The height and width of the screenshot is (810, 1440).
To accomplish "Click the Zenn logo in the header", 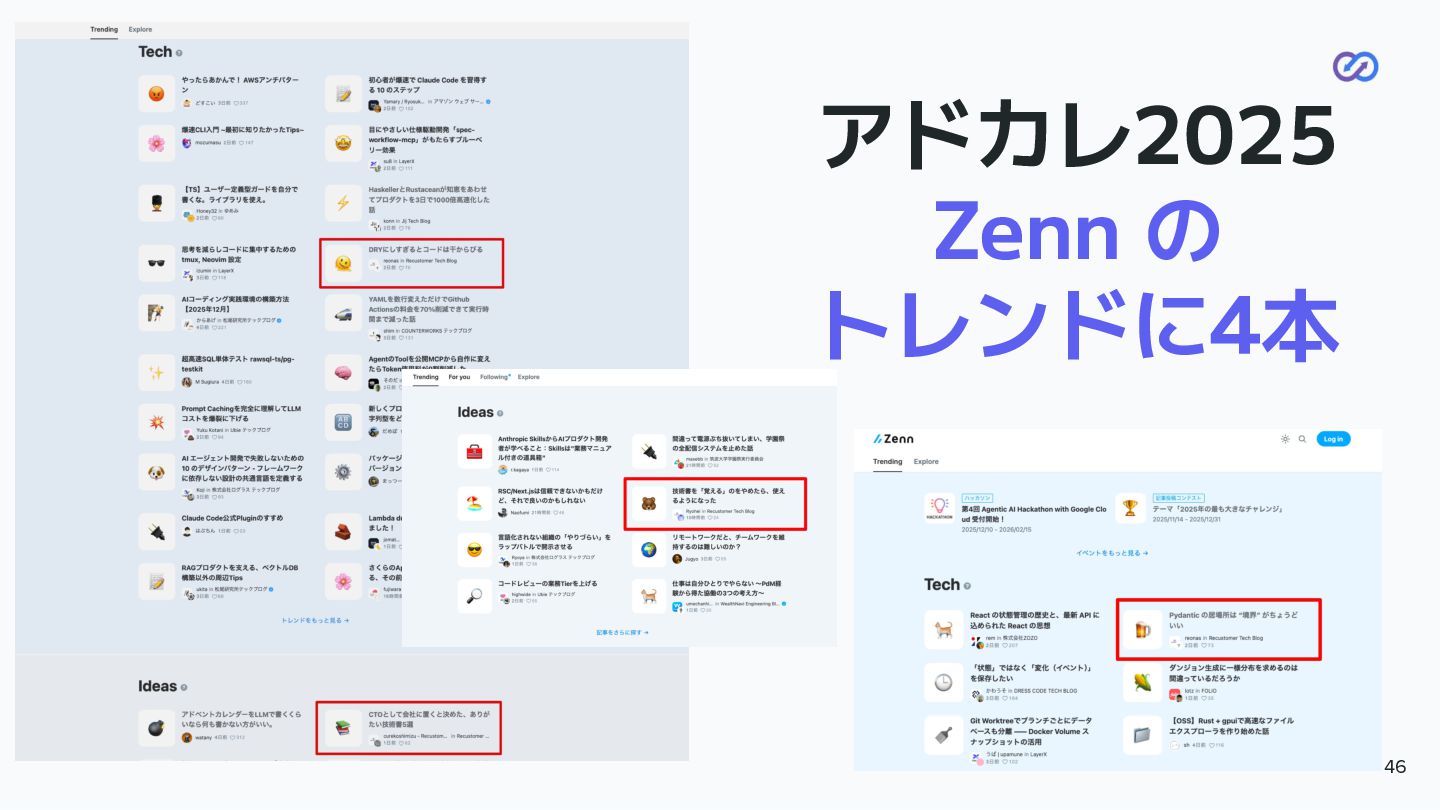I will point(893,439).
